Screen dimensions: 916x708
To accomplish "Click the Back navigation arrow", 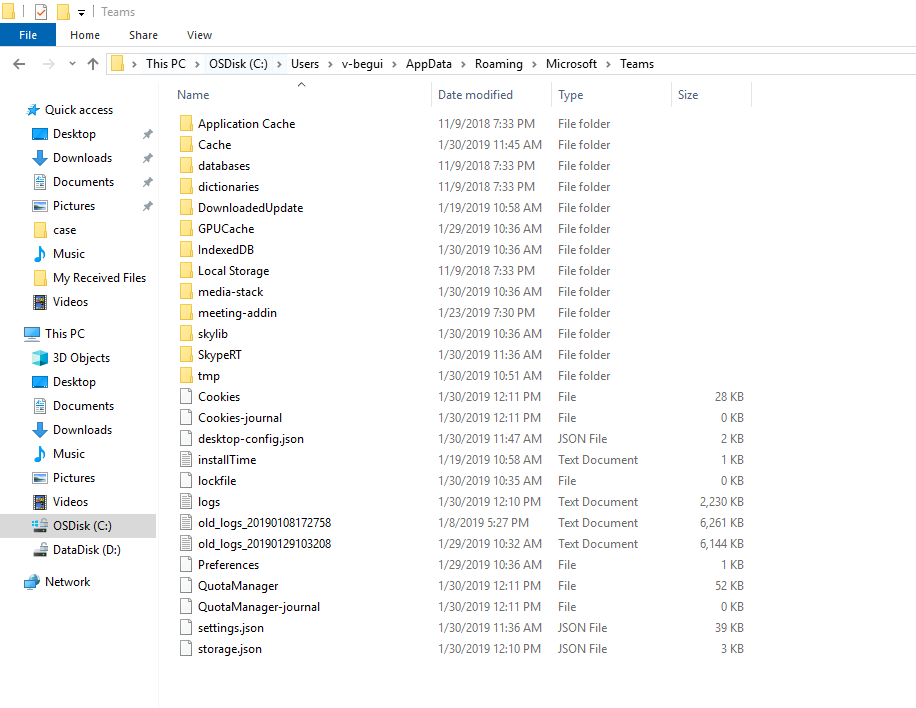I will click(x=19, y=64).
